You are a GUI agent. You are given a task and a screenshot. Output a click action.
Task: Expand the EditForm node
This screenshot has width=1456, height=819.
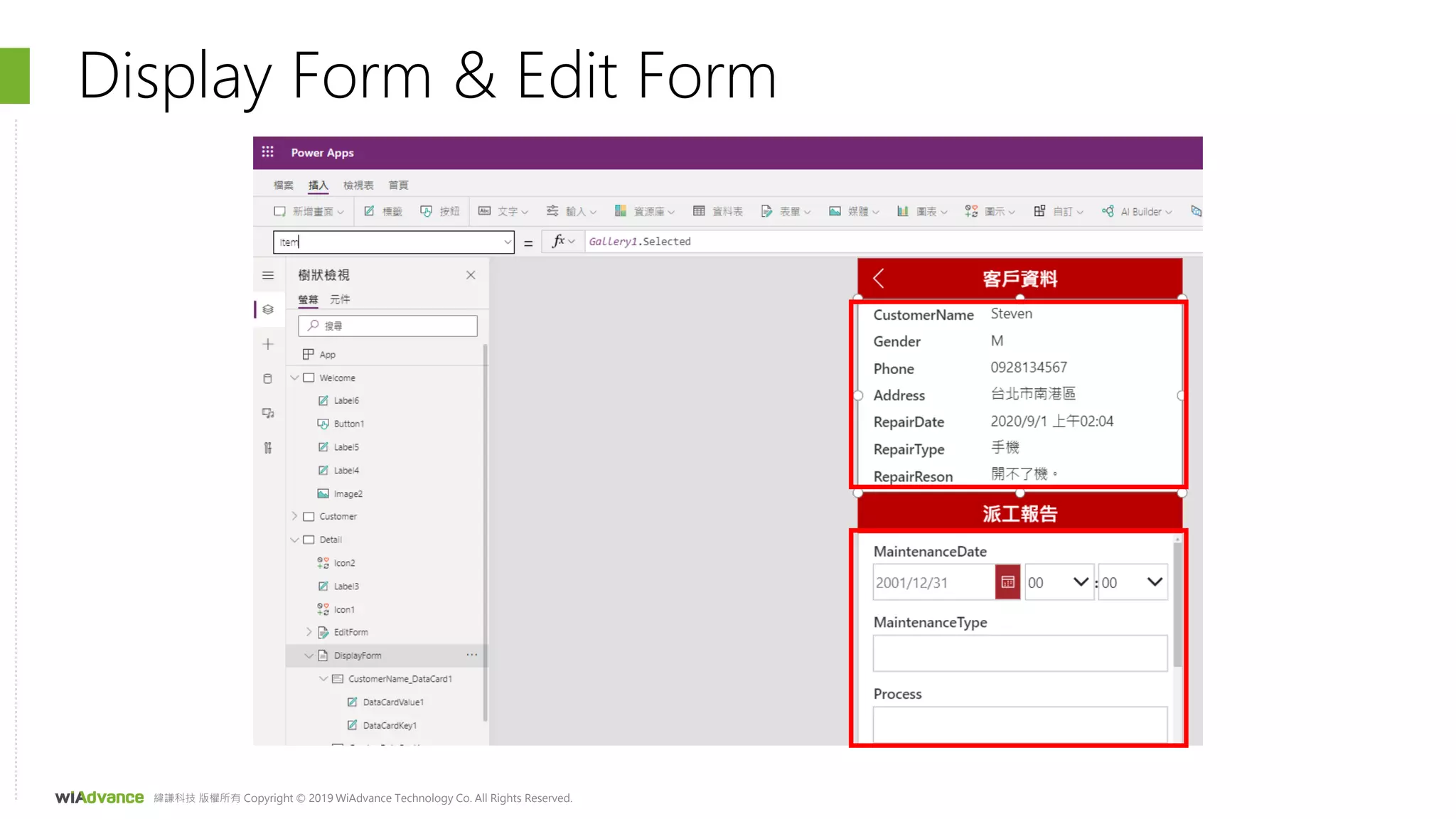click(x=309, y=631)
